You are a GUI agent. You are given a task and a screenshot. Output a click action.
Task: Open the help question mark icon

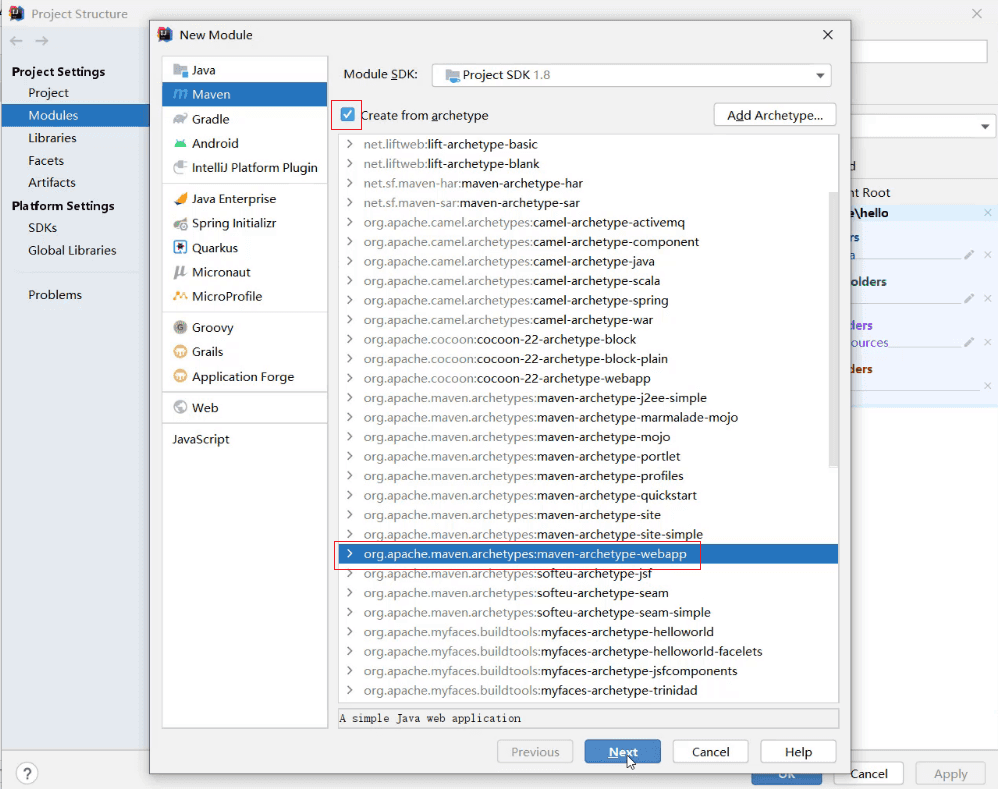[x=27, y=774]
